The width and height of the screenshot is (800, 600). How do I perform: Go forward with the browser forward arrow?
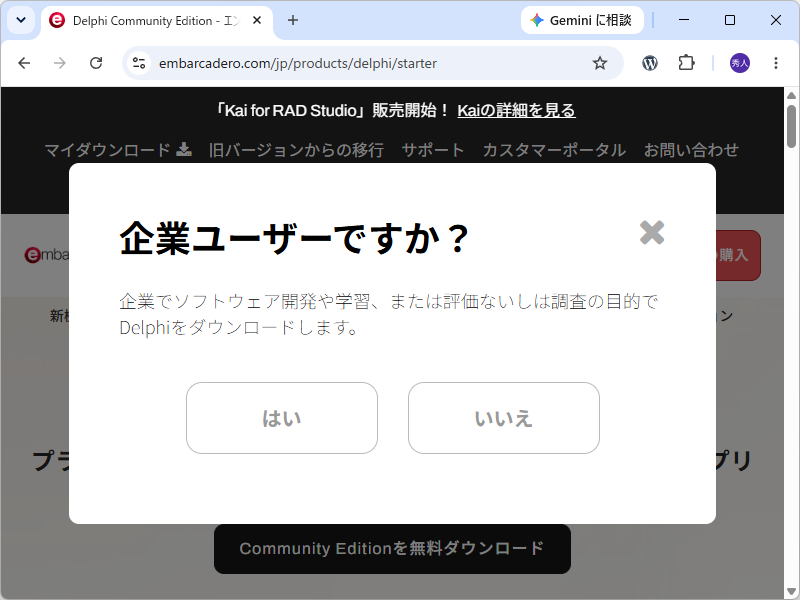[x=60, y=63]
